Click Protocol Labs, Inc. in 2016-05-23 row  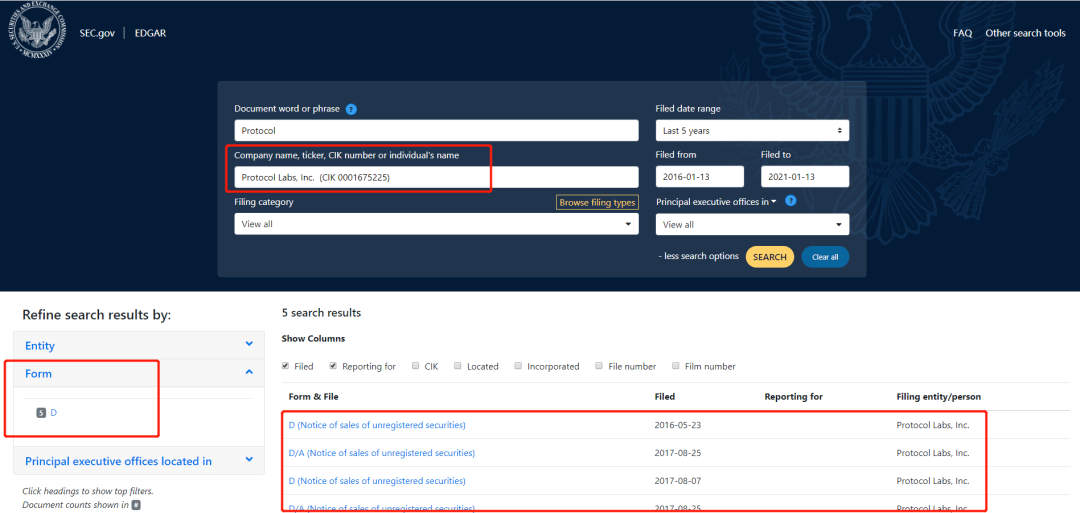pos(933,425)
